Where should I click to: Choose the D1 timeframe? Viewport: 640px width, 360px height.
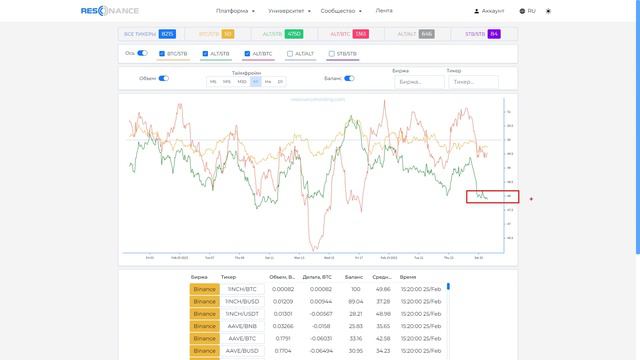280,82
